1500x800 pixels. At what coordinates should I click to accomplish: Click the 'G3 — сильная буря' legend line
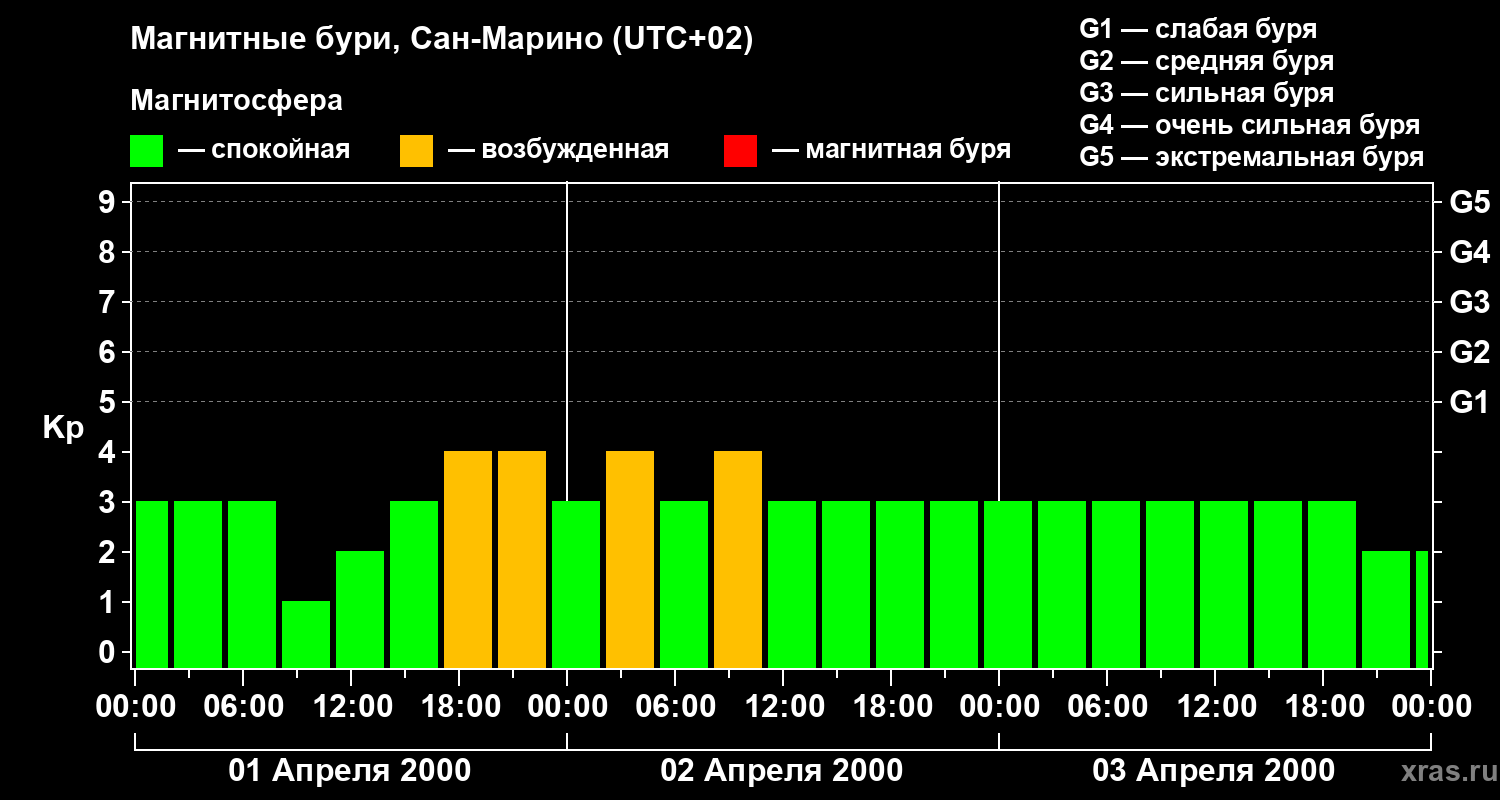1207,93
